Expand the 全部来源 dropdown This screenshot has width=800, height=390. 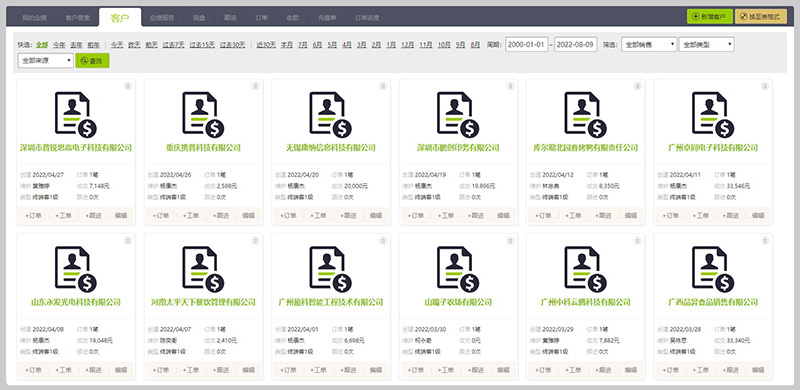coord(45,61)
